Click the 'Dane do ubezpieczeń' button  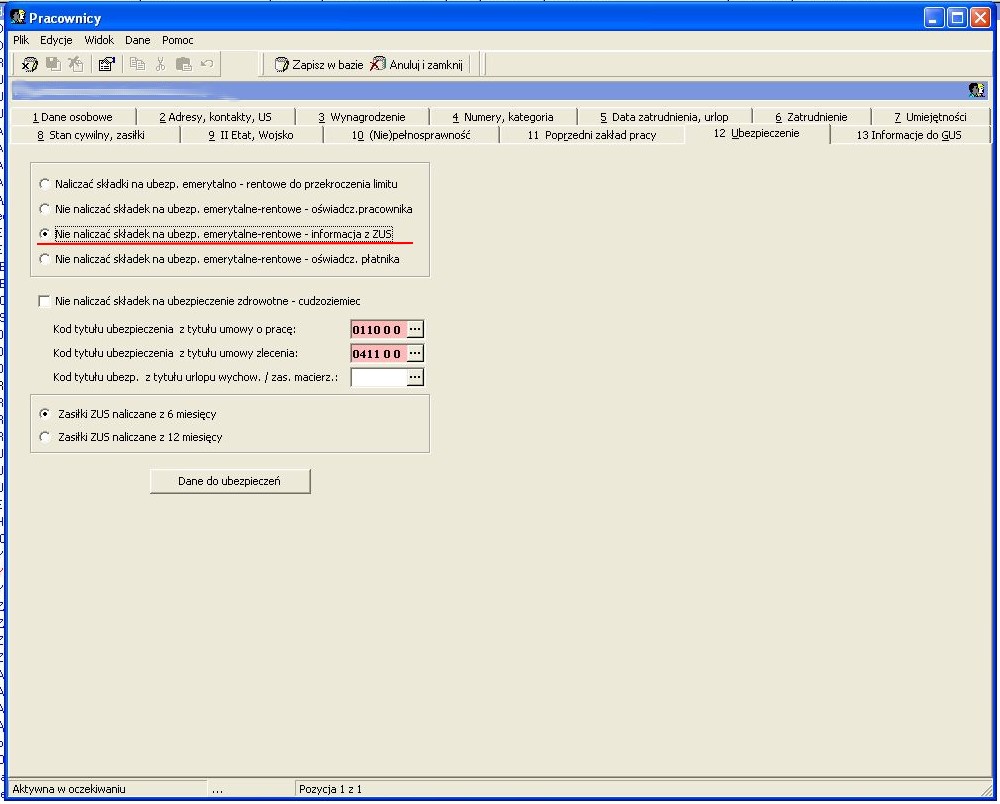coord(230,481)
